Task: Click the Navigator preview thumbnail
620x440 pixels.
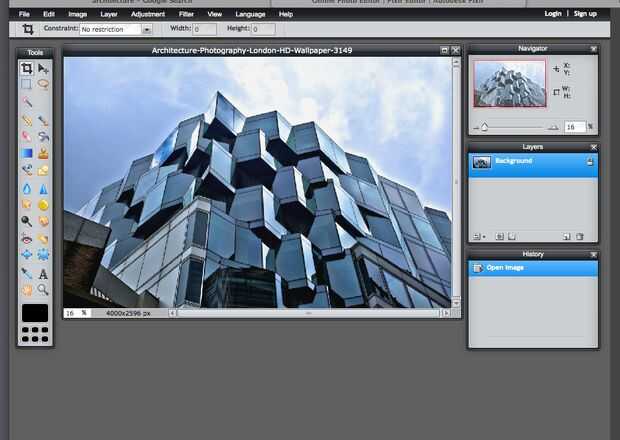Action: tap(510, 84)
